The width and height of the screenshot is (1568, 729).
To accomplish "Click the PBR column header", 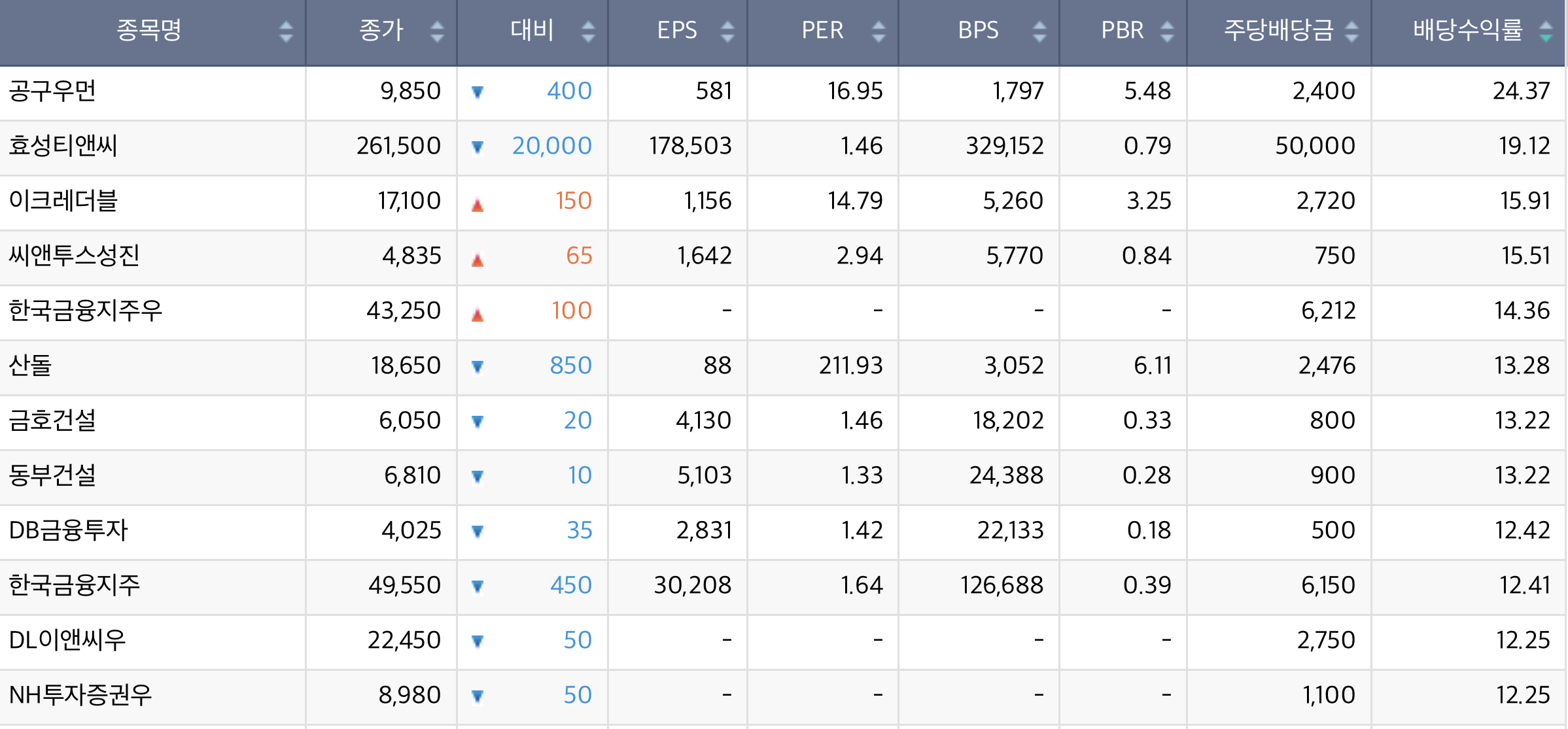I will (x=1123, y=32).
